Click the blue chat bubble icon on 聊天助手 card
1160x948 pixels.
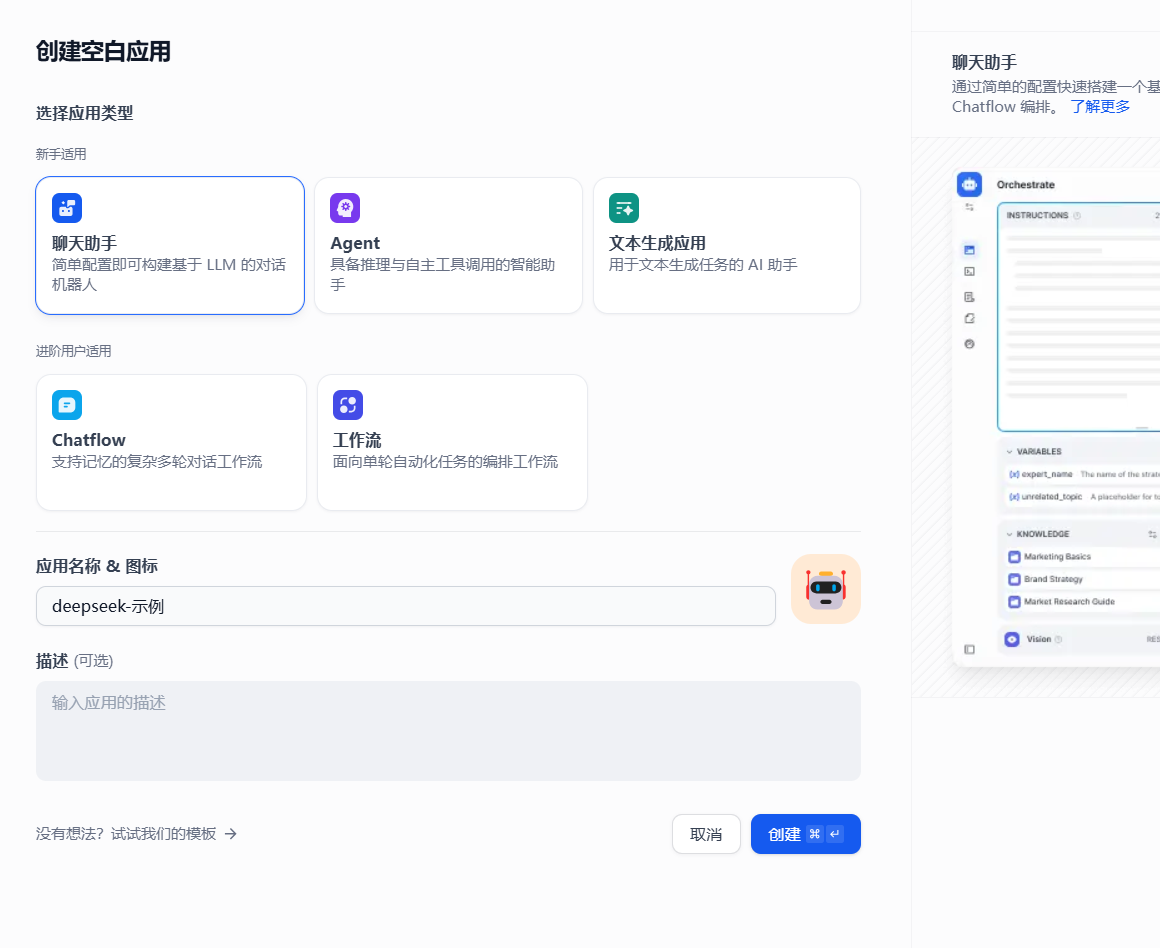point(67,207)
